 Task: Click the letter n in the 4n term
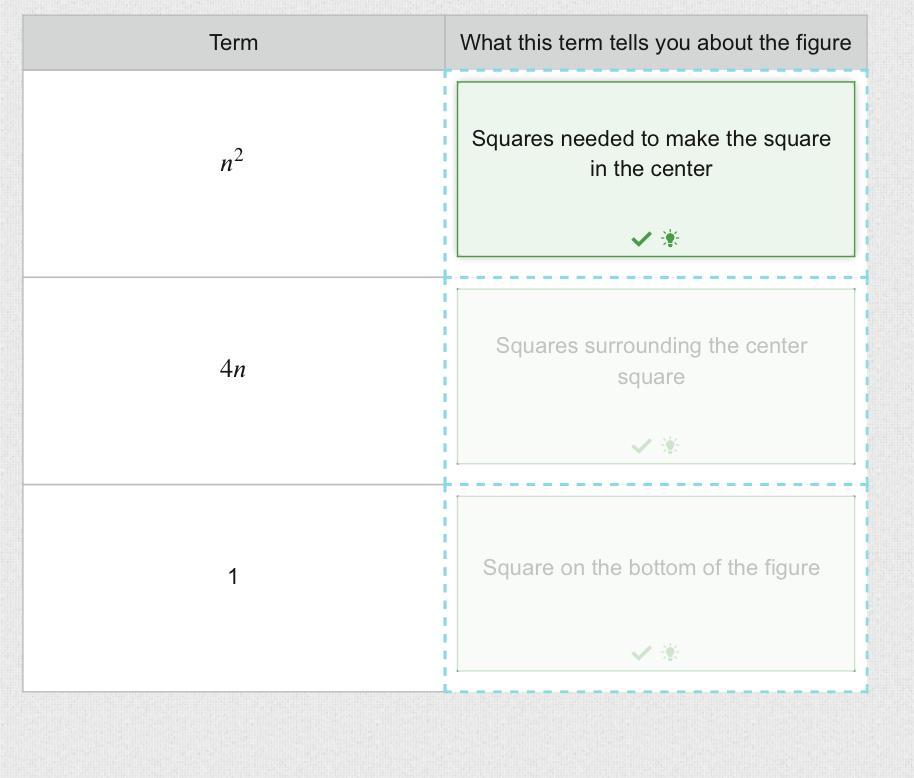(x=239, y=370)
